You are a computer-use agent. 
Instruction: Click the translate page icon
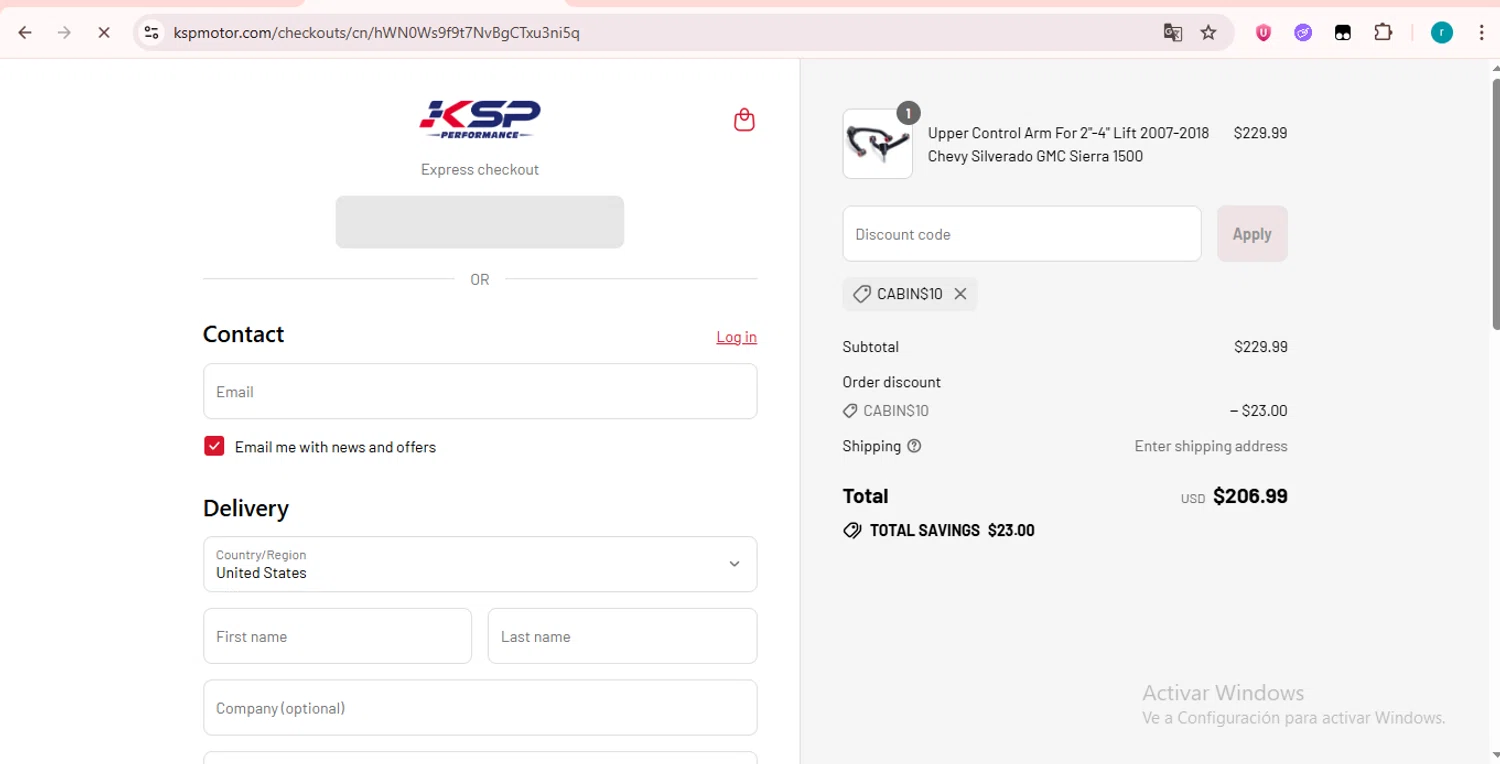click(1173, 33)
